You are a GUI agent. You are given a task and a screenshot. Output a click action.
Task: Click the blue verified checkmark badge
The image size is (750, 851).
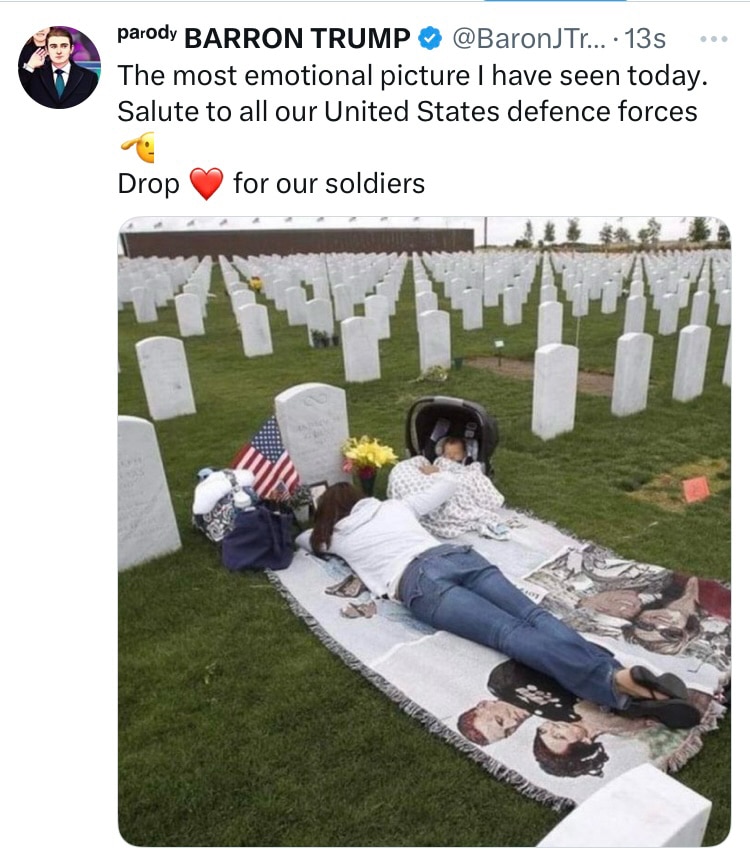[x=430, y=39]
